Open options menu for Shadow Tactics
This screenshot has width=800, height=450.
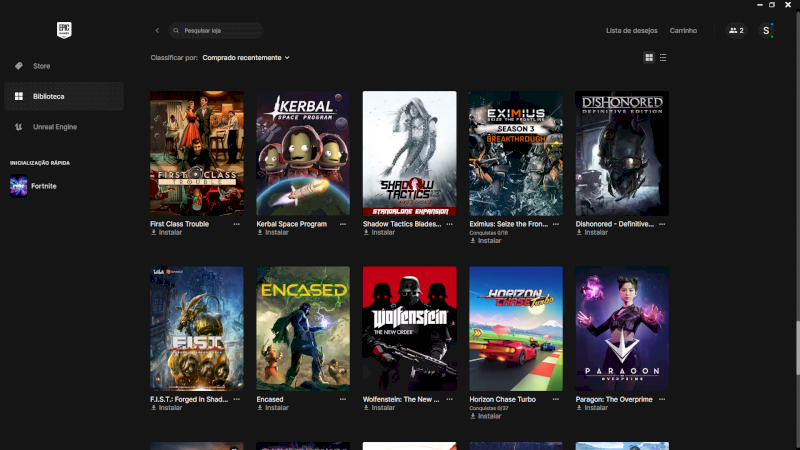coord(449,224)
